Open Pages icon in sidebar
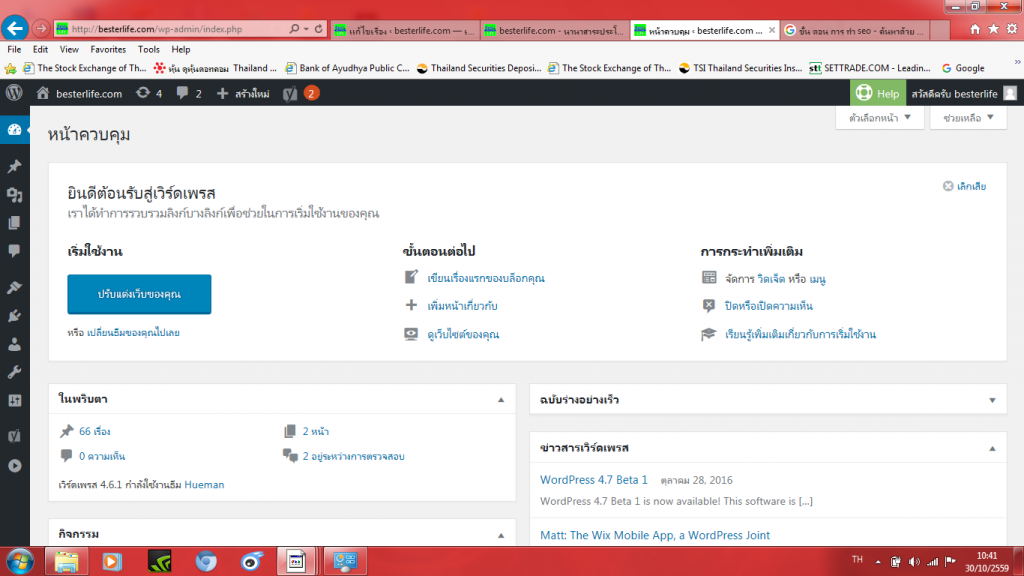The height and width of the screenshot is (576, 1024). [14, 223]
